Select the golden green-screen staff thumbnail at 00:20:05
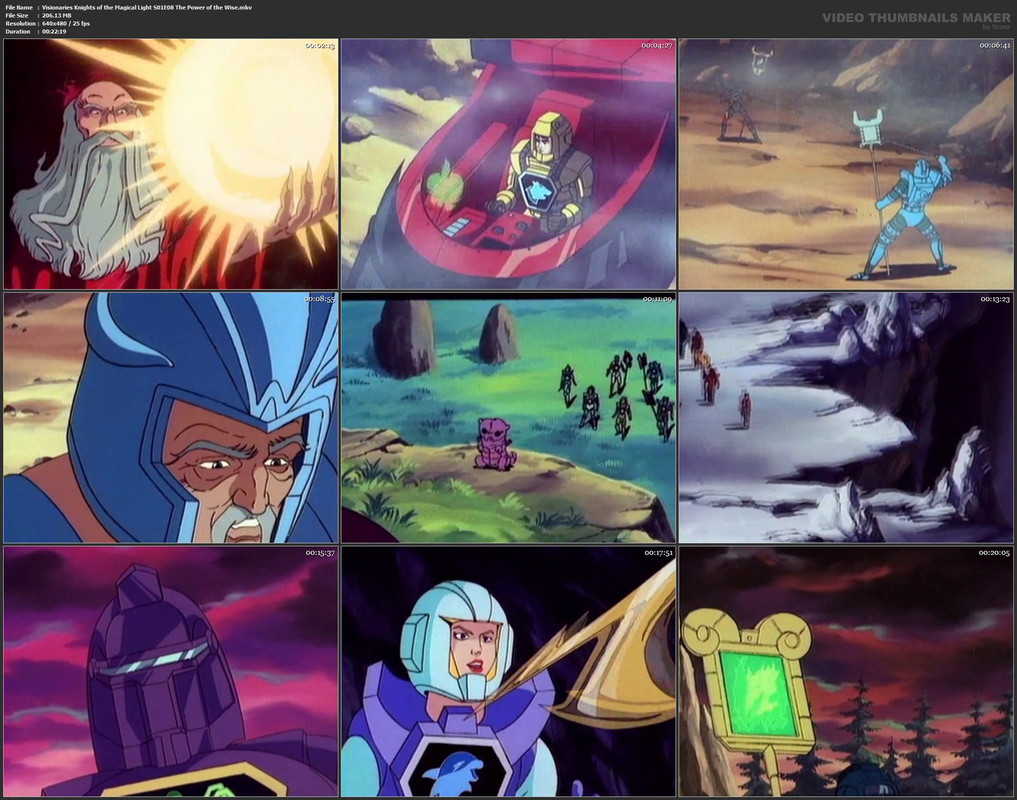 (x=846, y=671)
